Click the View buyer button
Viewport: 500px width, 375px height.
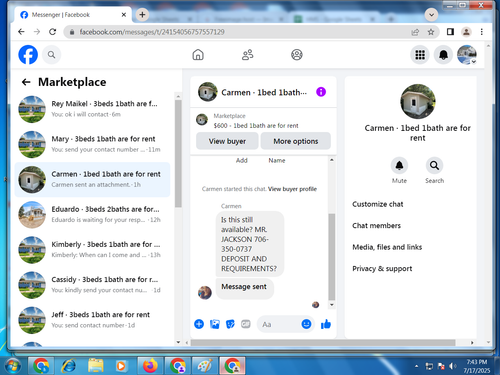click(x=227, y=141)
